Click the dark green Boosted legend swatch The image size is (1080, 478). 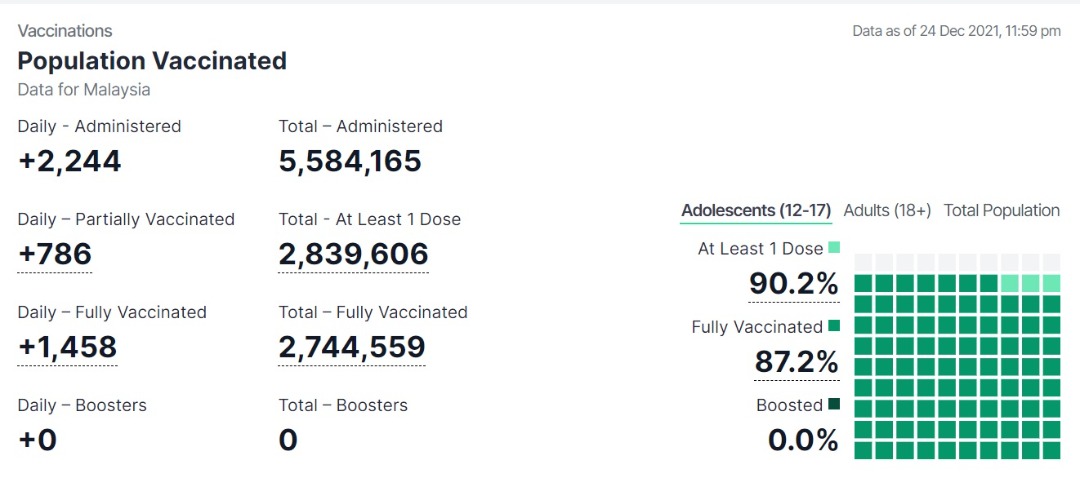click(x=834, y=404)
